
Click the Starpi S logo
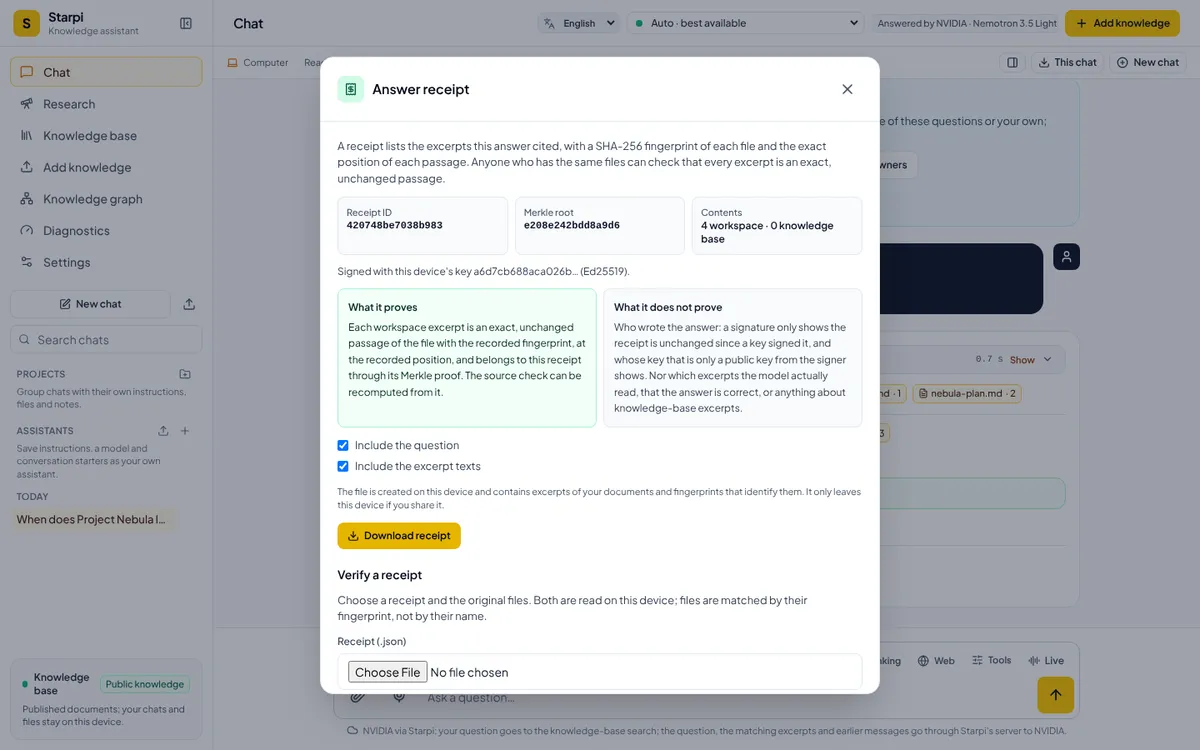coord(27,23)
